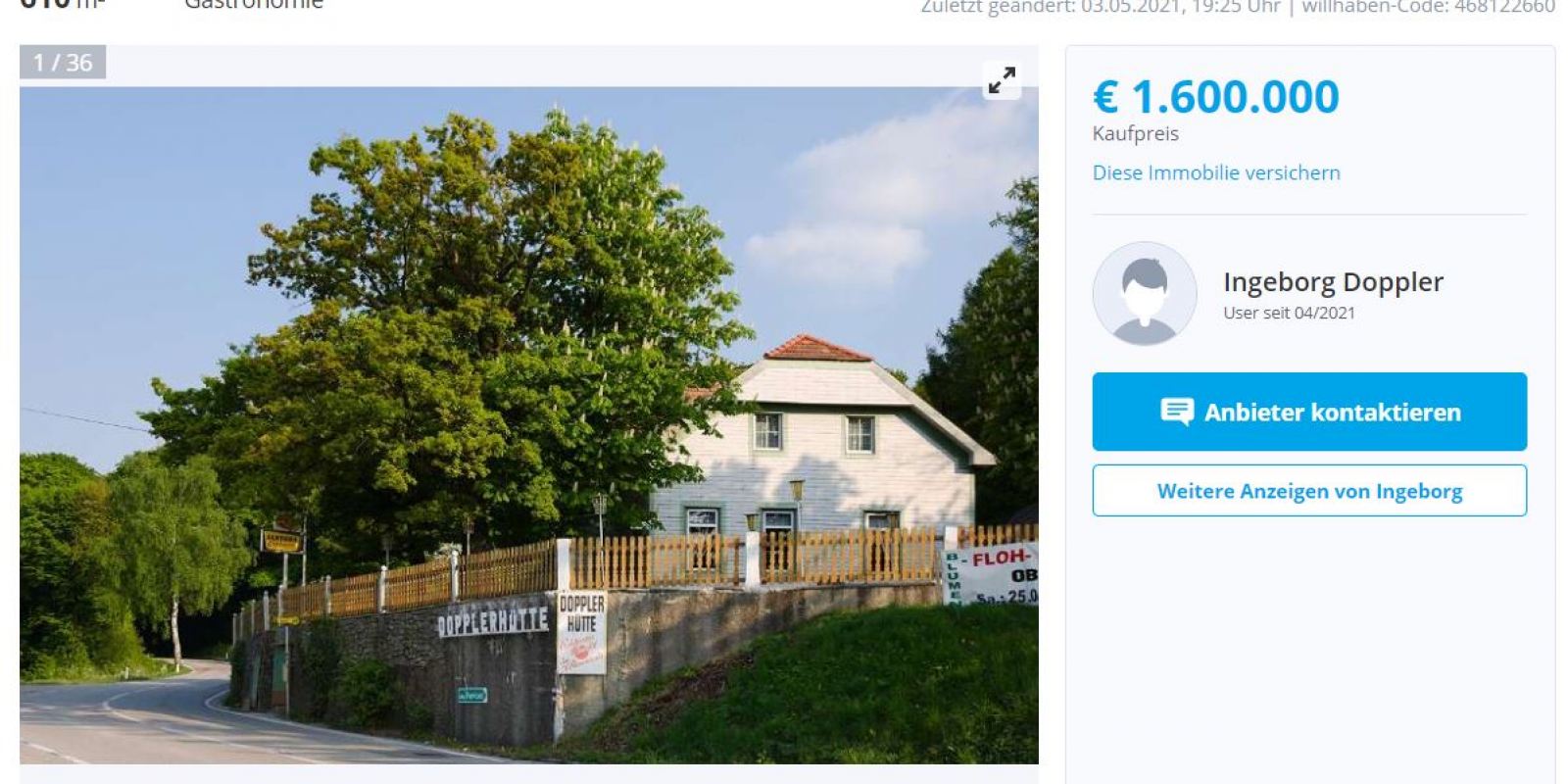Image resolution: width=1568 pixels, height=784 pixels.
Task: Open Ingeborg Doppler's profile avatar
Action: (1145, 294)
